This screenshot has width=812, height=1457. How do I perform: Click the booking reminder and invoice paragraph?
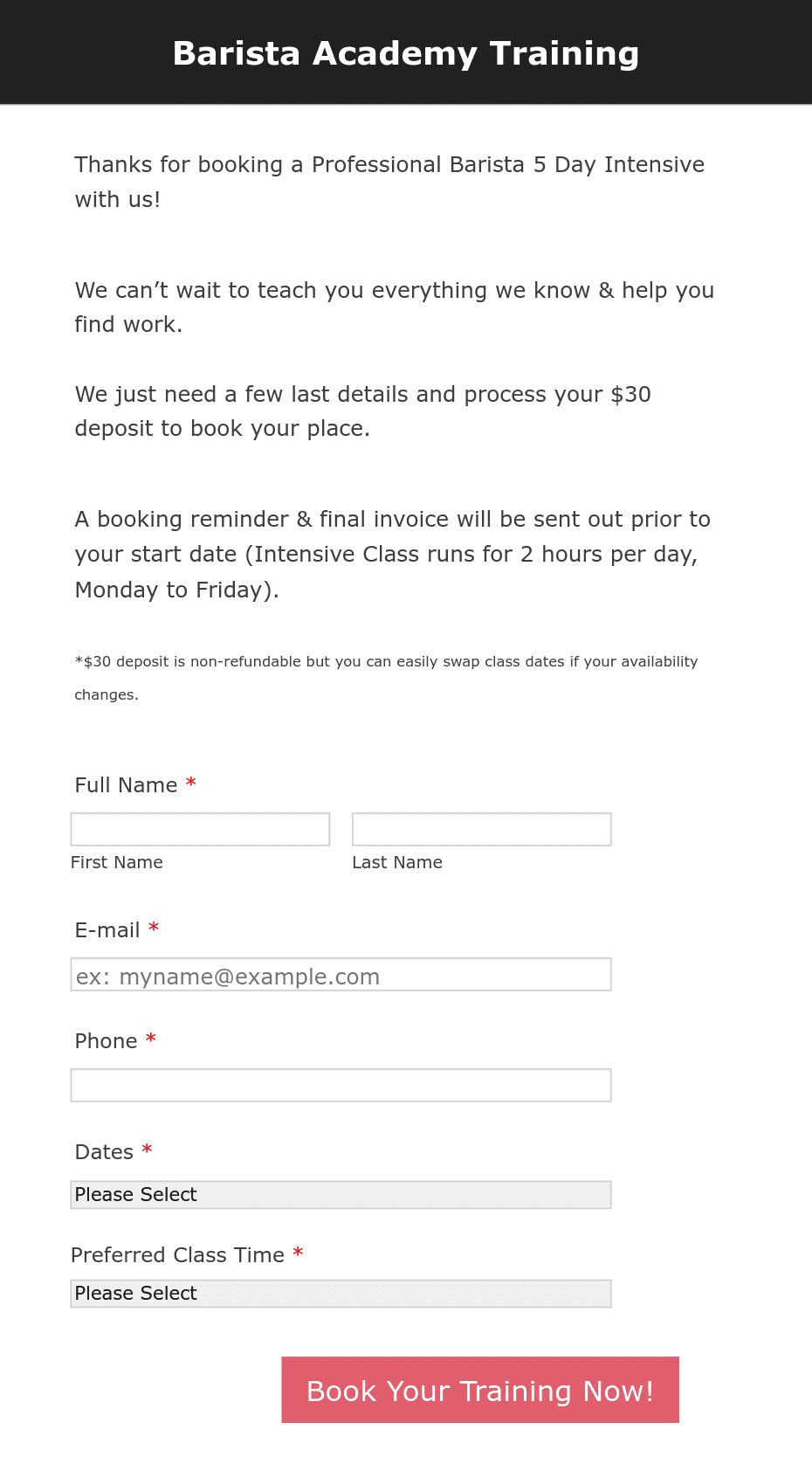393,555
